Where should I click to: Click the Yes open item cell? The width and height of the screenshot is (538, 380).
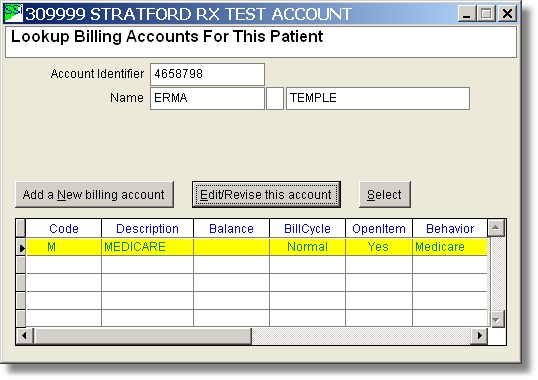click(x=379, y=247)
